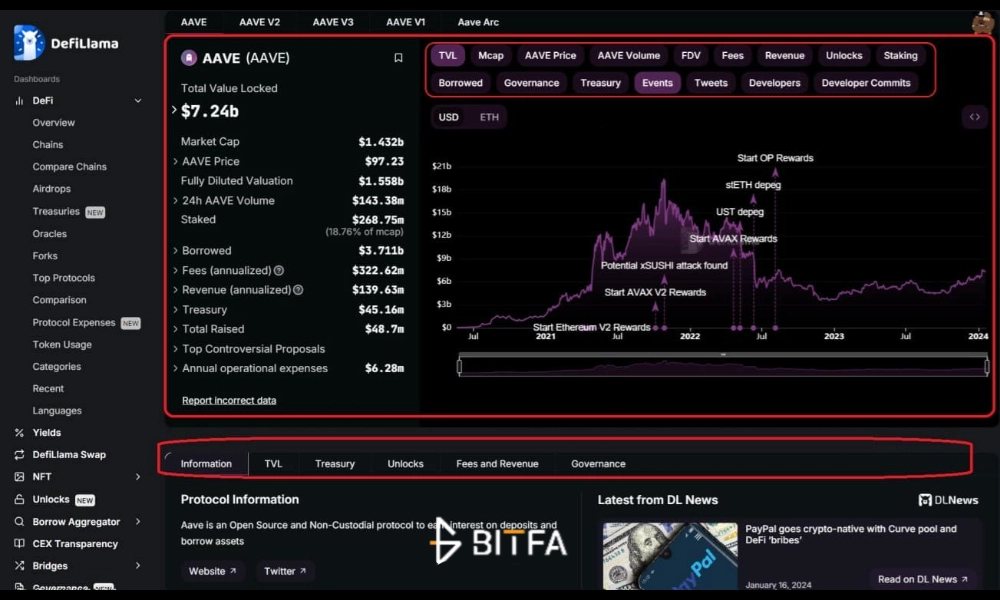Click Report incorrect data link
Viewport: 1000px width, 600px height.
[x=229, y=401]
